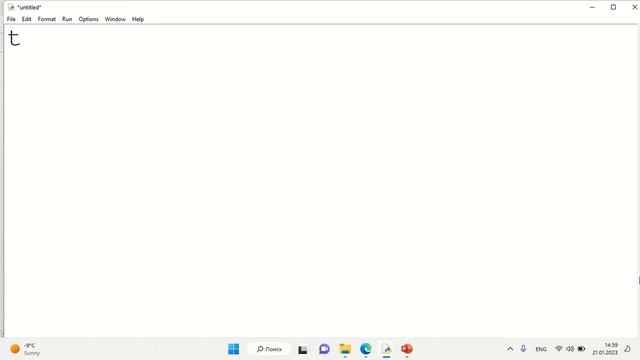
Task: Launch Microsoft Edge from taskbar
Action: point(366,349)
